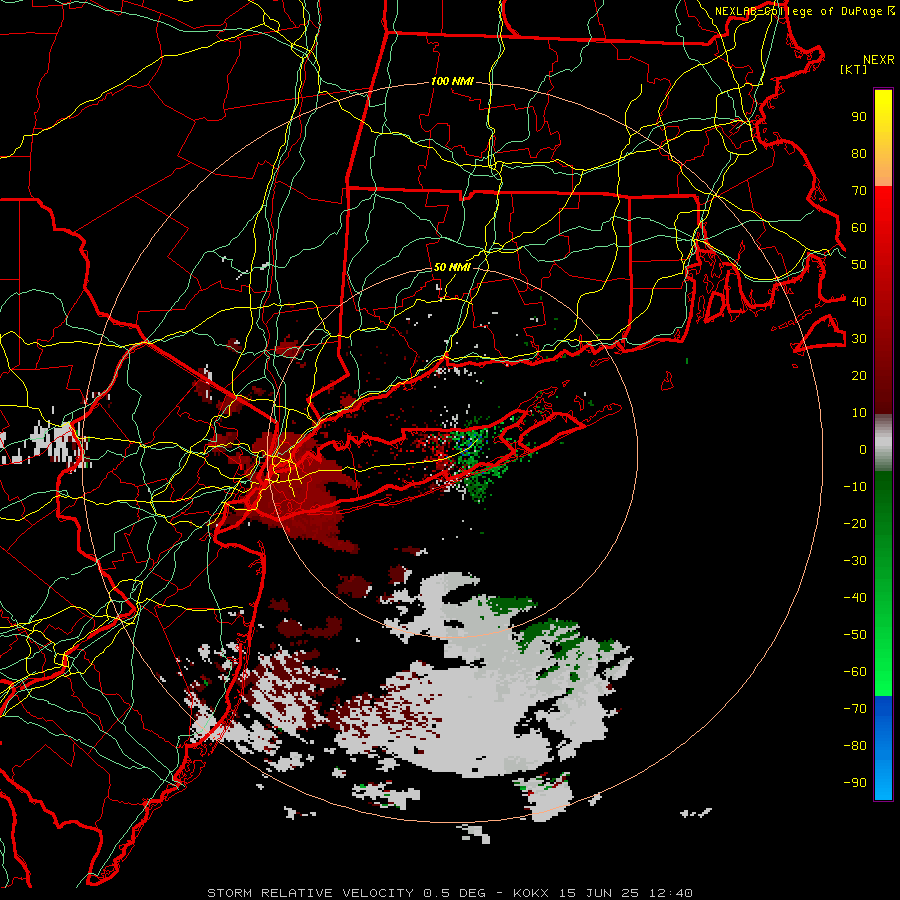Viewport: 900px width, 900px height.
Task: Click the -70 value on velocity scale
Action: point(855,709)
